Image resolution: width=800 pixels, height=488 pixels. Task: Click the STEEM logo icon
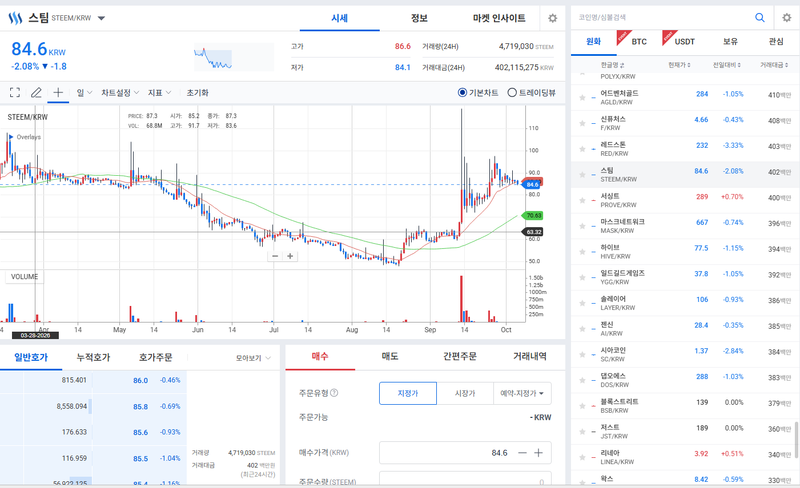coord(15,18)
